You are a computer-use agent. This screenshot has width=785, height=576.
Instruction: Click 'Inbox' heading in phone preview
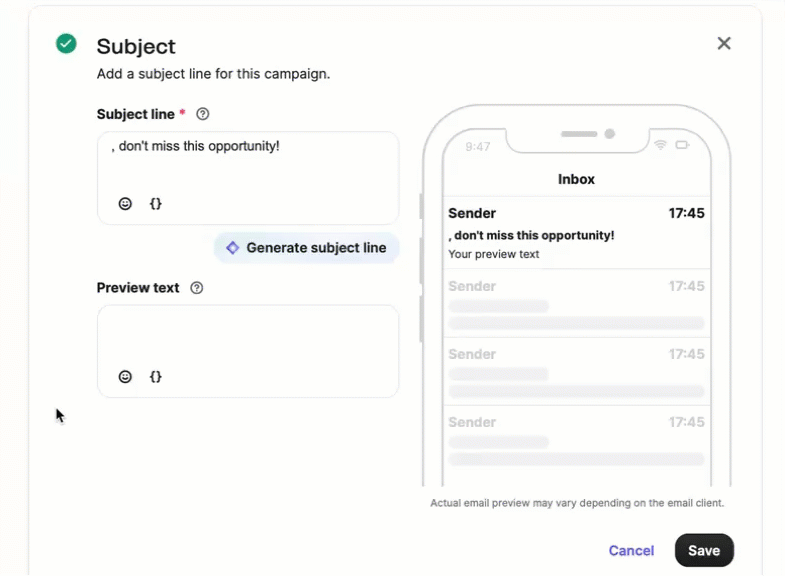point(576,179)
